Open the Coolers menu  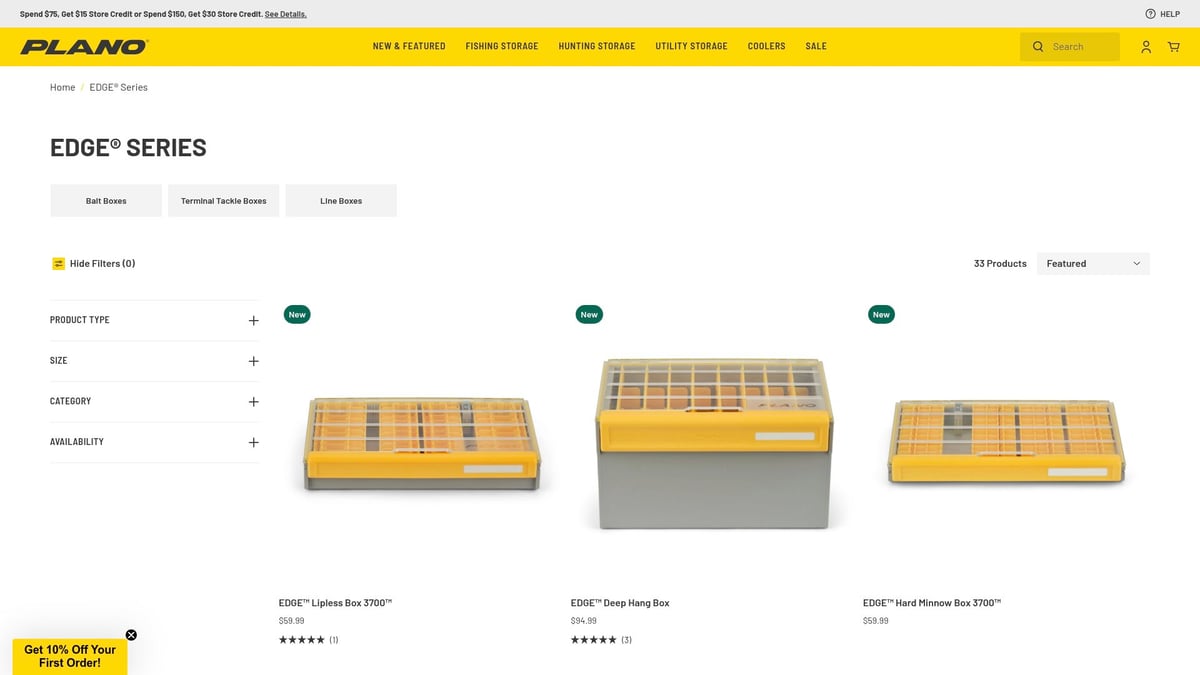tap(766, 46)
